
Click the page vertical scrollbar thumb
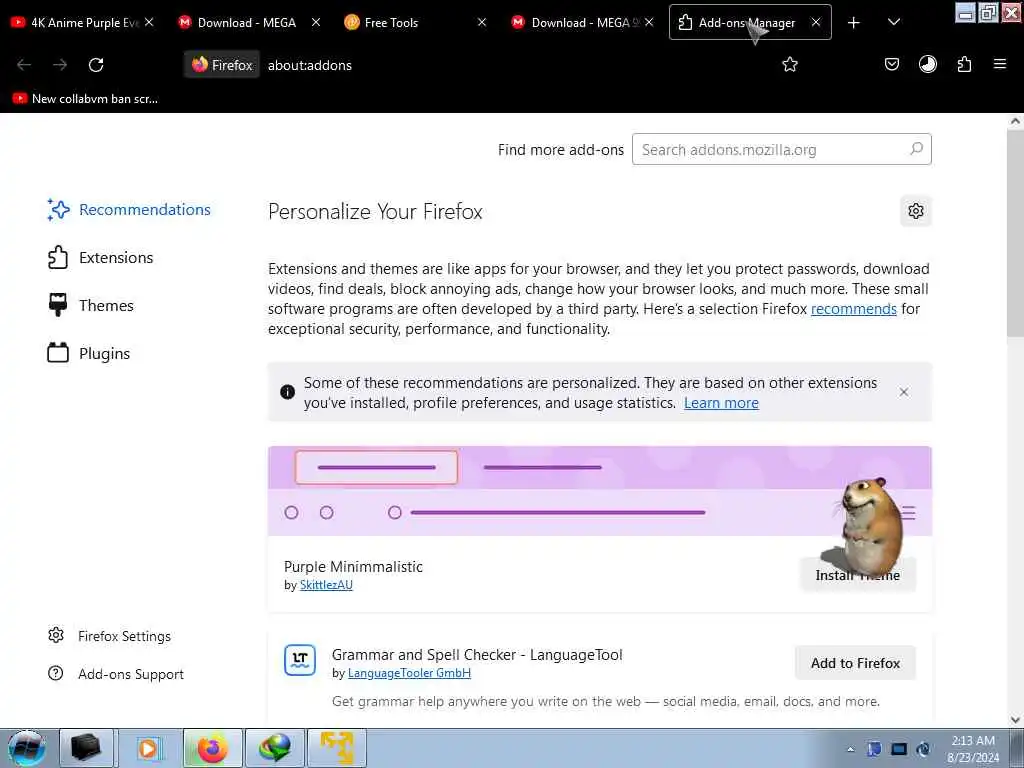click(1016, 234)
